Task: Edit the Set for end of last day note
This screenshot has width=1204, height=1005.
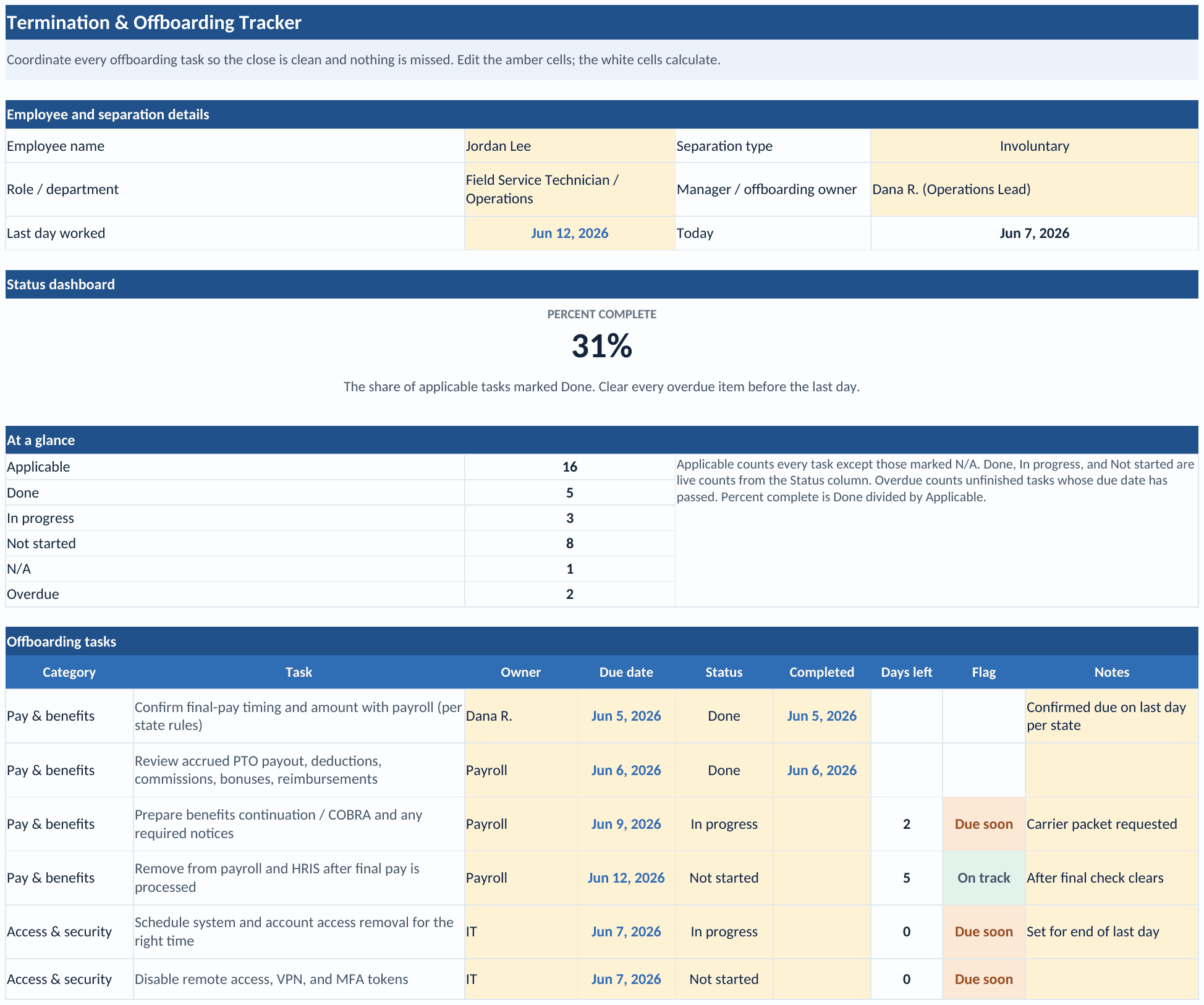Action: point(1111,931)
